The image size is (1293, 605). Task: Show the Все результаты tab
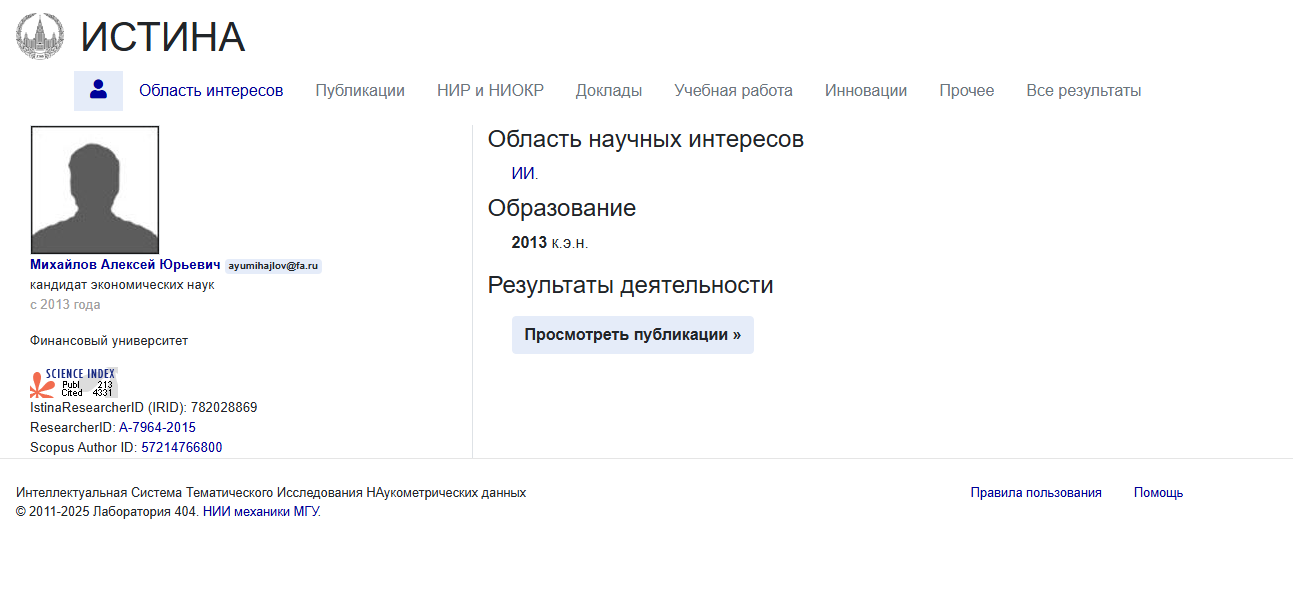pos(1083,91)
